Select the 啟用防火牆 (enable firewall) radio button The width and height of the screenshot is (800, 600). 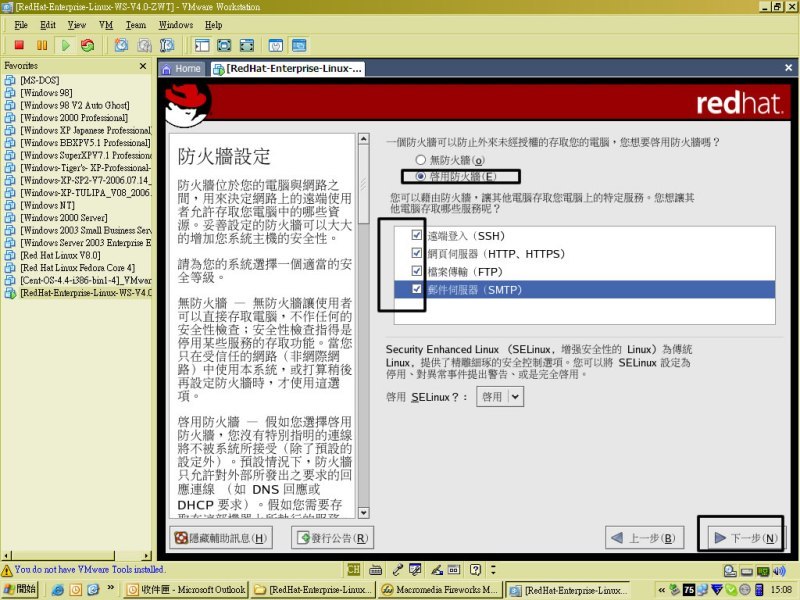(x=420, y=177)
